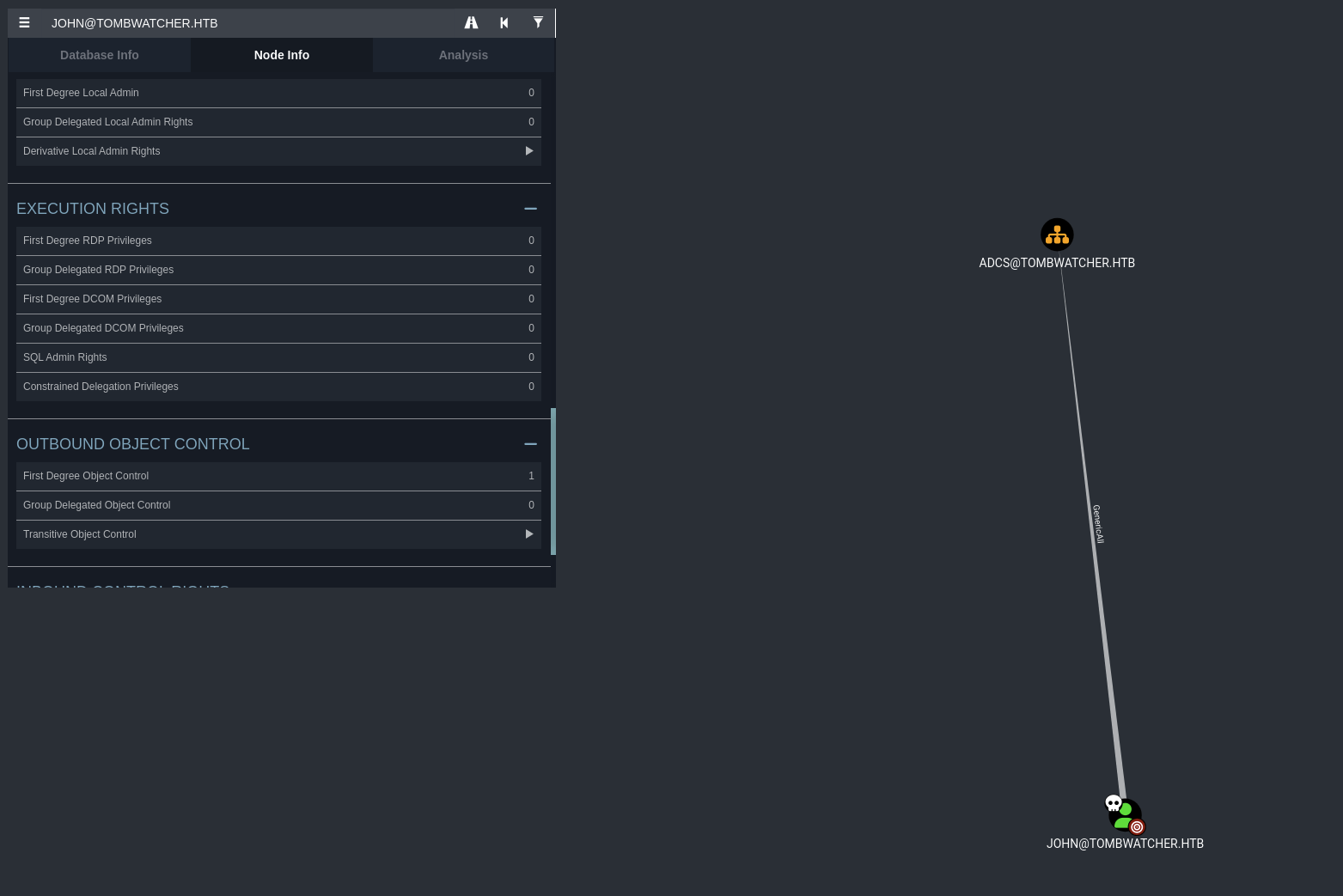
Task: Click the pathfinding road icon
Action: coord(471,23)
